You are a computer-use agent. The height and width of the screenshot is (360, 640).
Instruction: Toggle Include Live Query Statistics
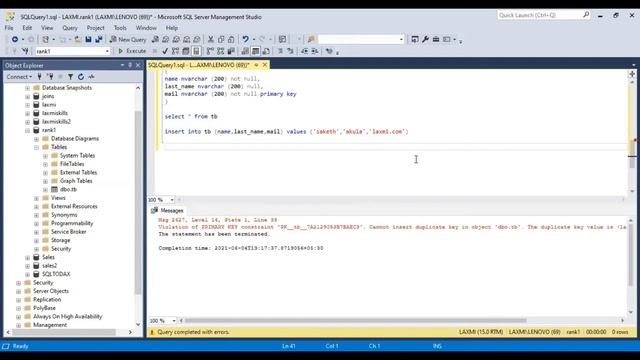point(220,51)
